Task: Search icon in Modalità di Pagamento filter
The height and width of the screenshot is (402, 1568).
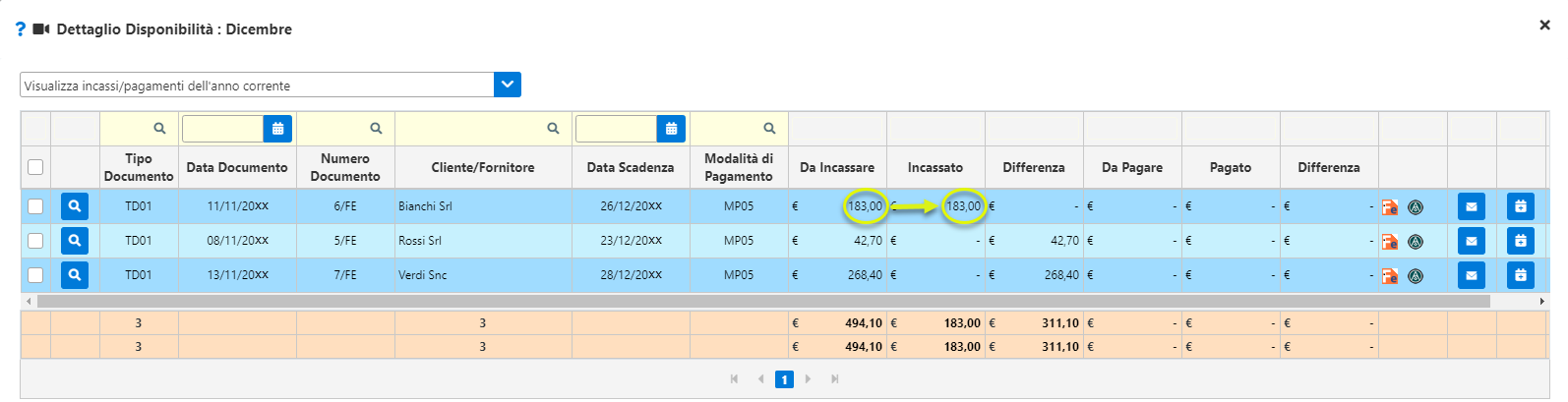Action: [x=769, y=128]
